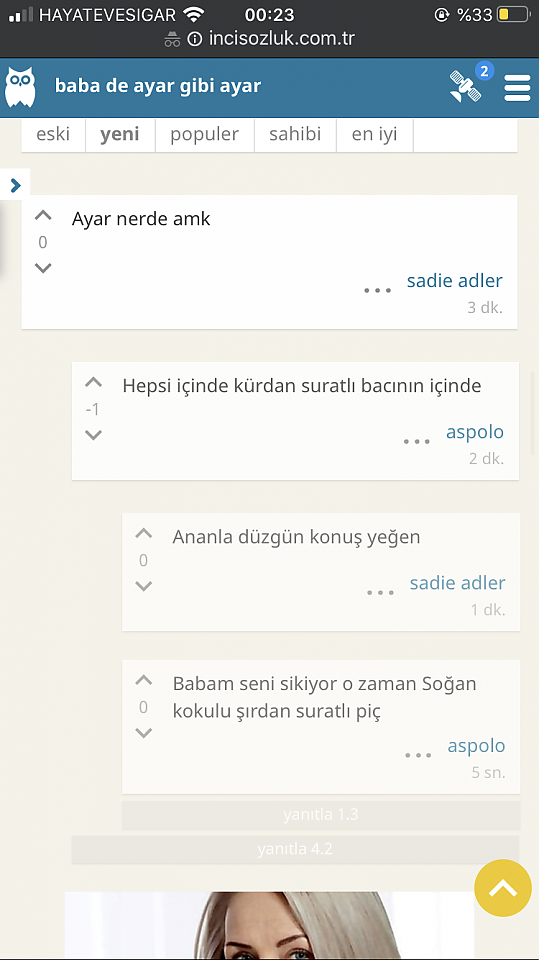
Task: Open the hamburger menu
Action: click(x=517, y=88)
